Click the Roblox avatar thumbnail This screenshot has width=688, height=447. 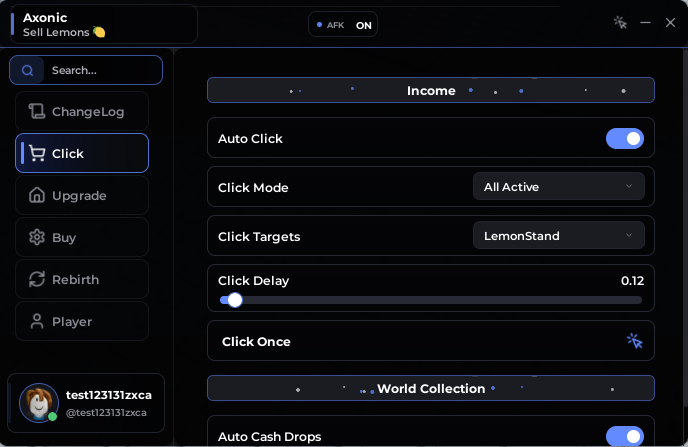coord(39,403)
